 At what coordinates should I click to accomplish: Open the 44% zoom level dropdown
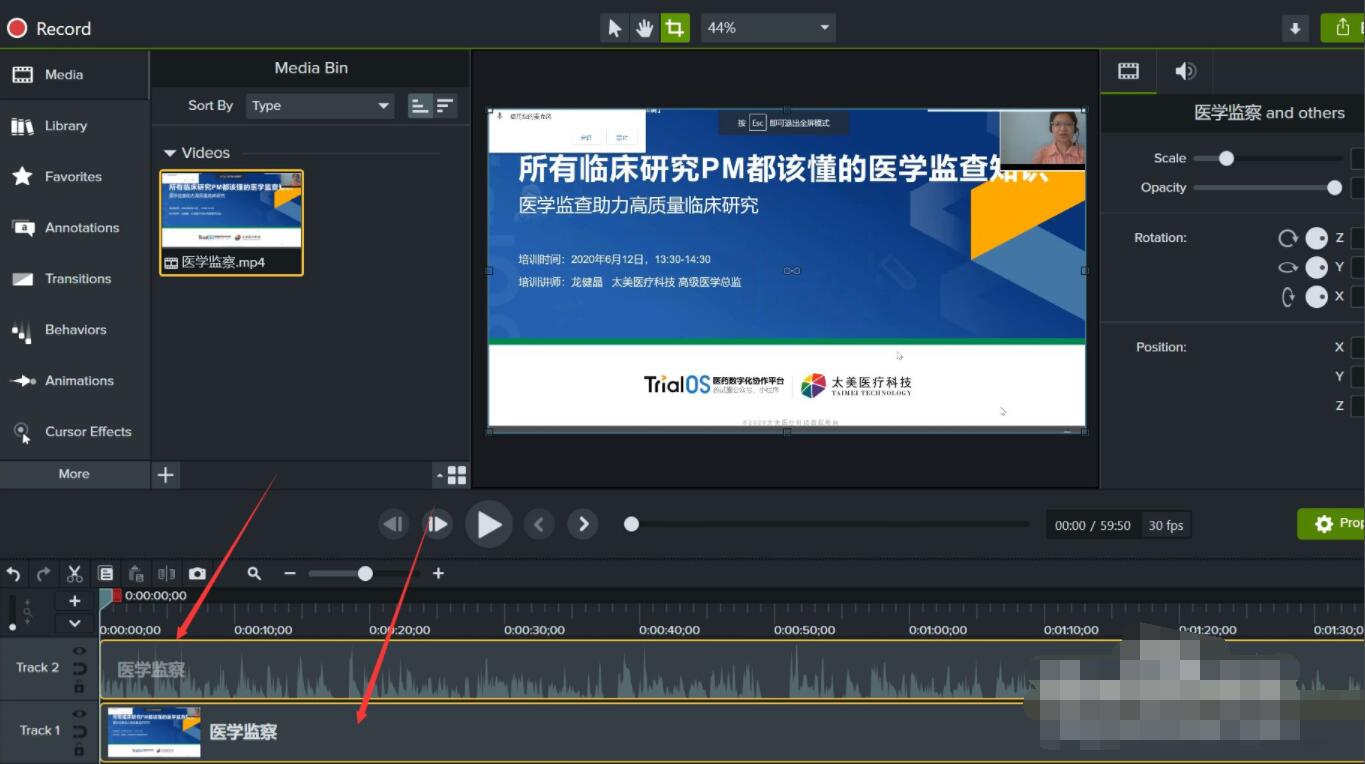click(x=767, y=27)
